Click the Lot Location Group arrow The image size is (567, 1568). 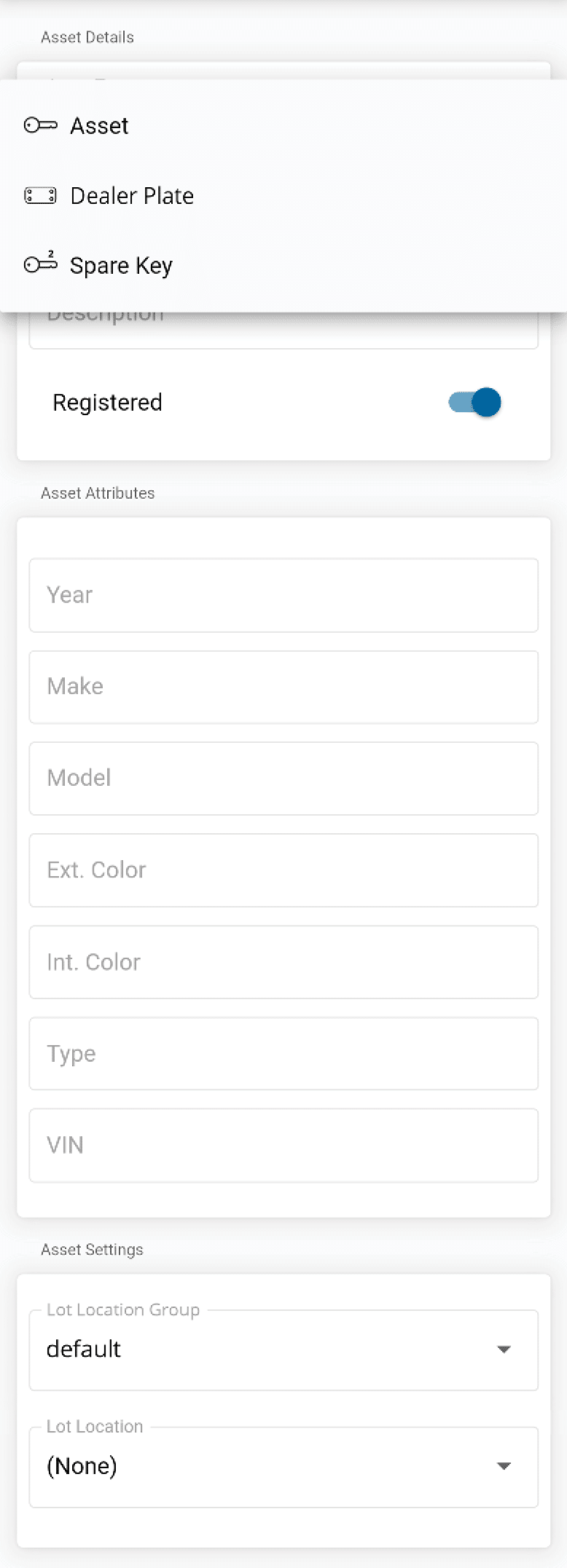click(x=504, y=1349)
